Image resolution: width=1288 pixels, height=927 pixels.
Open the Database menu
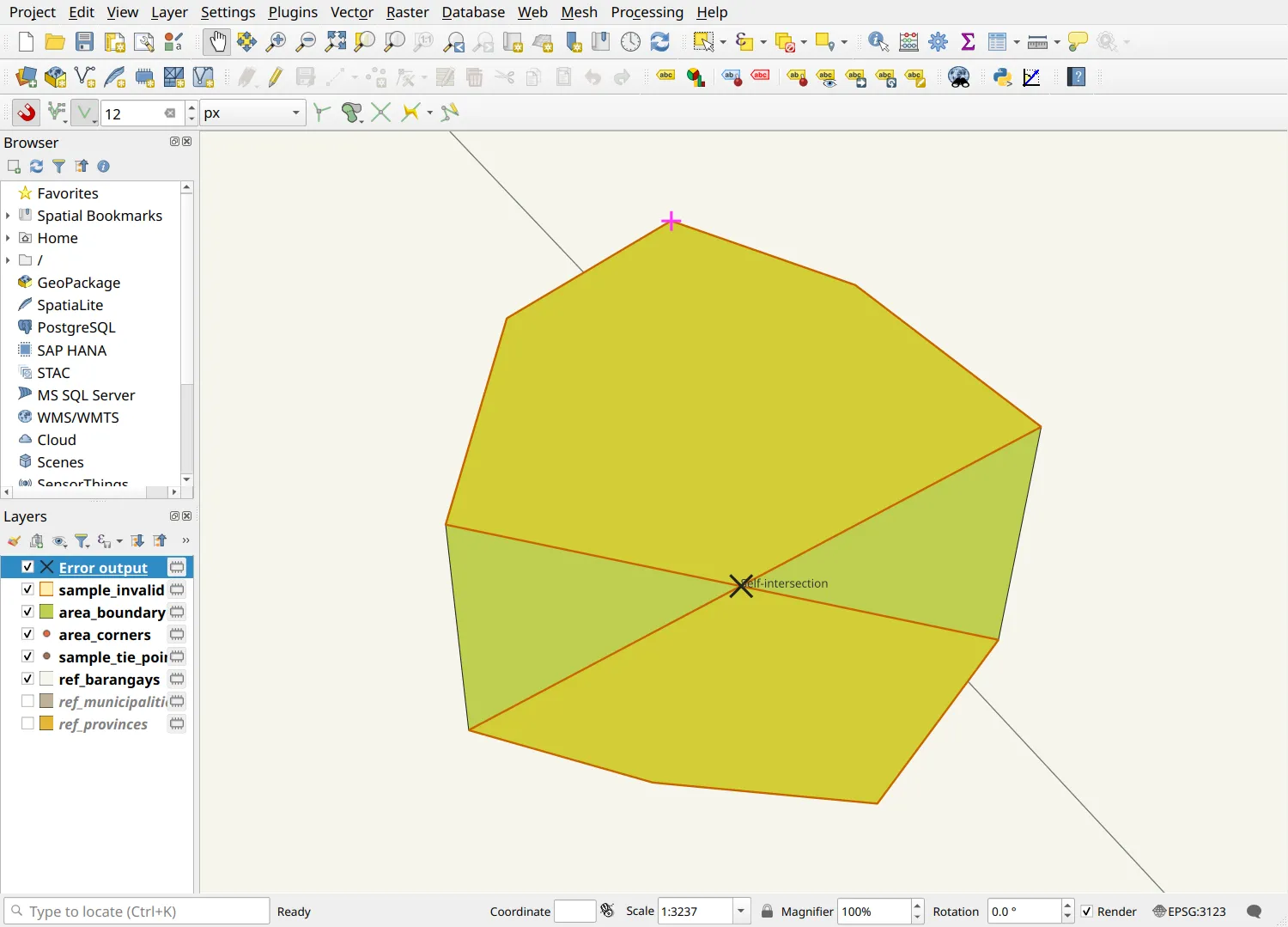pyautogui.click(x=473, y=12)
